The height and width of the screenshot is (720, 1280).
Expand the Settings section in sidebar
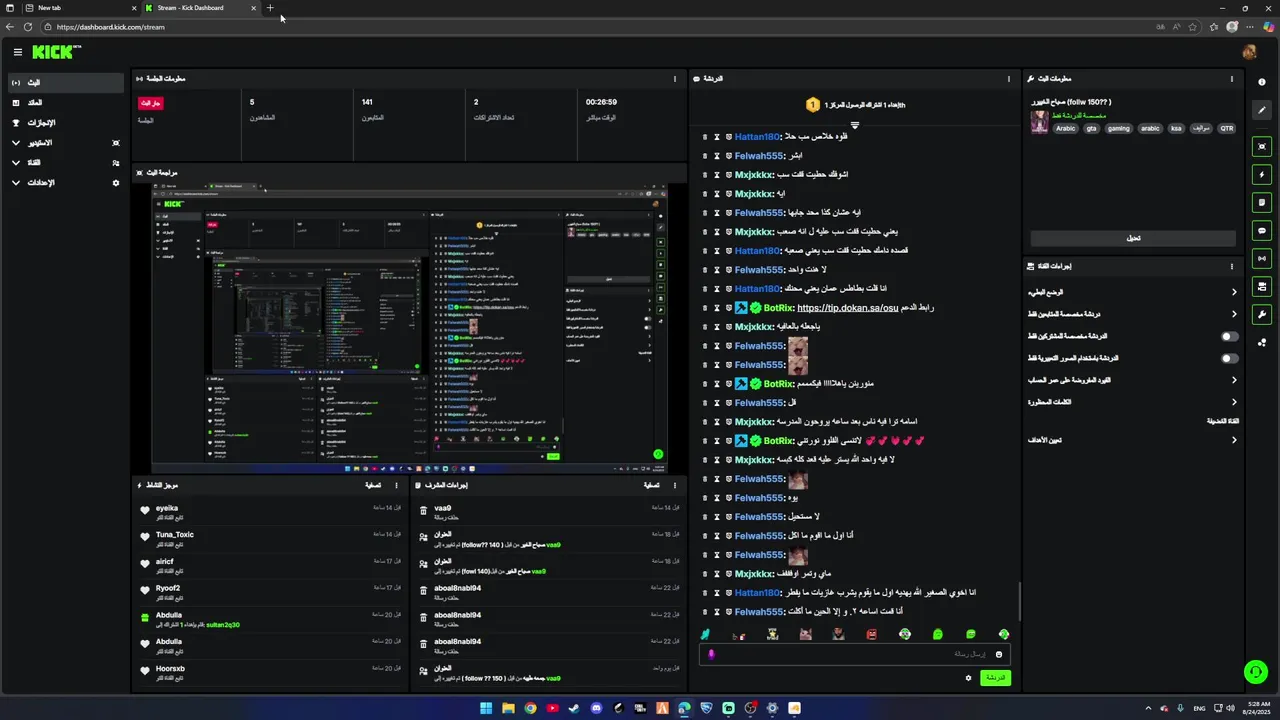(66, 183)
